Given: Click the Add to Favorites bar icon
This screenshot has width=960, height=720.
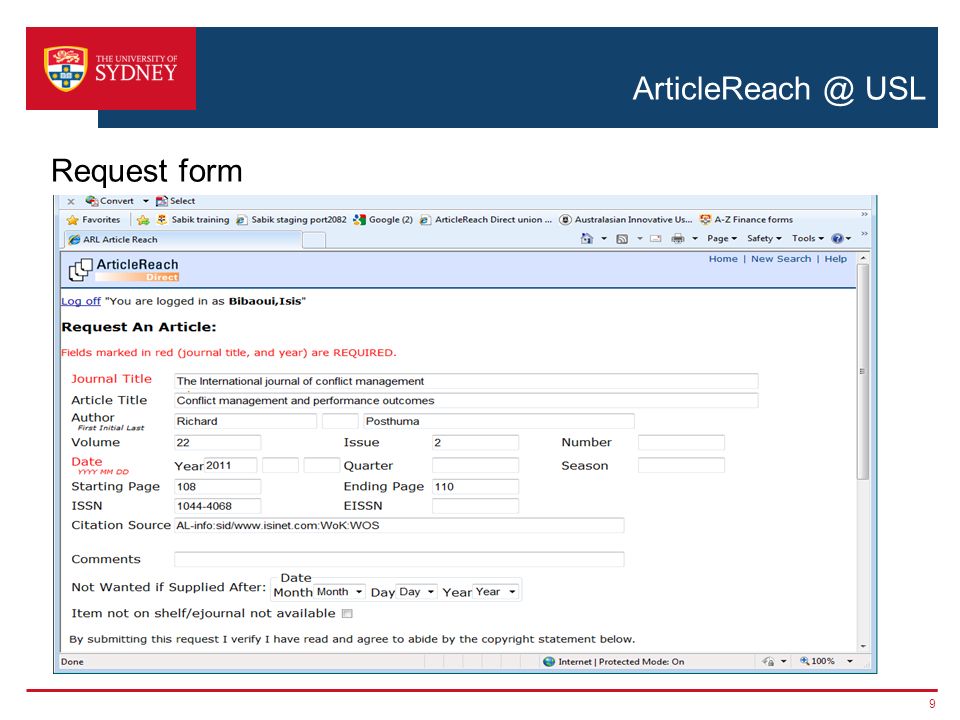Looking at the screenshot, I should point(143,220).
